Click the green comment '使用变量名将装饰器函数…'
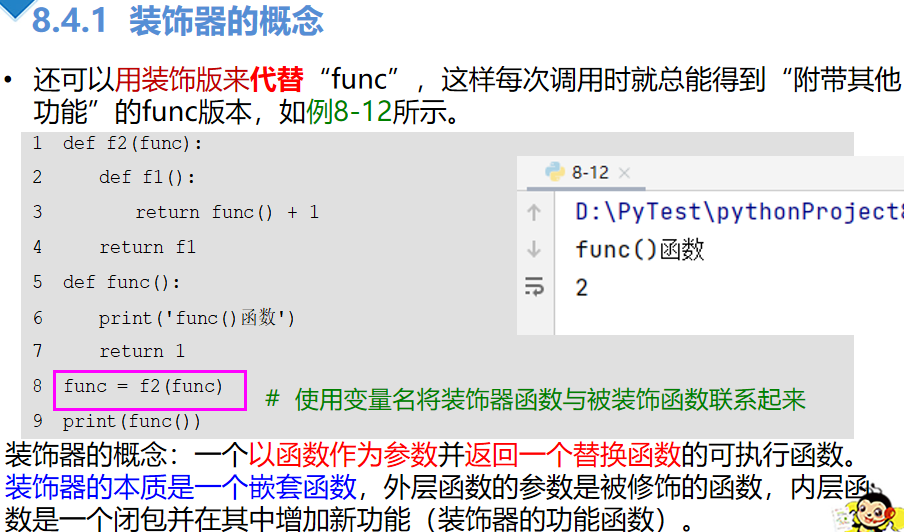Viewport: 904px width, 532px height. point(535,399)
